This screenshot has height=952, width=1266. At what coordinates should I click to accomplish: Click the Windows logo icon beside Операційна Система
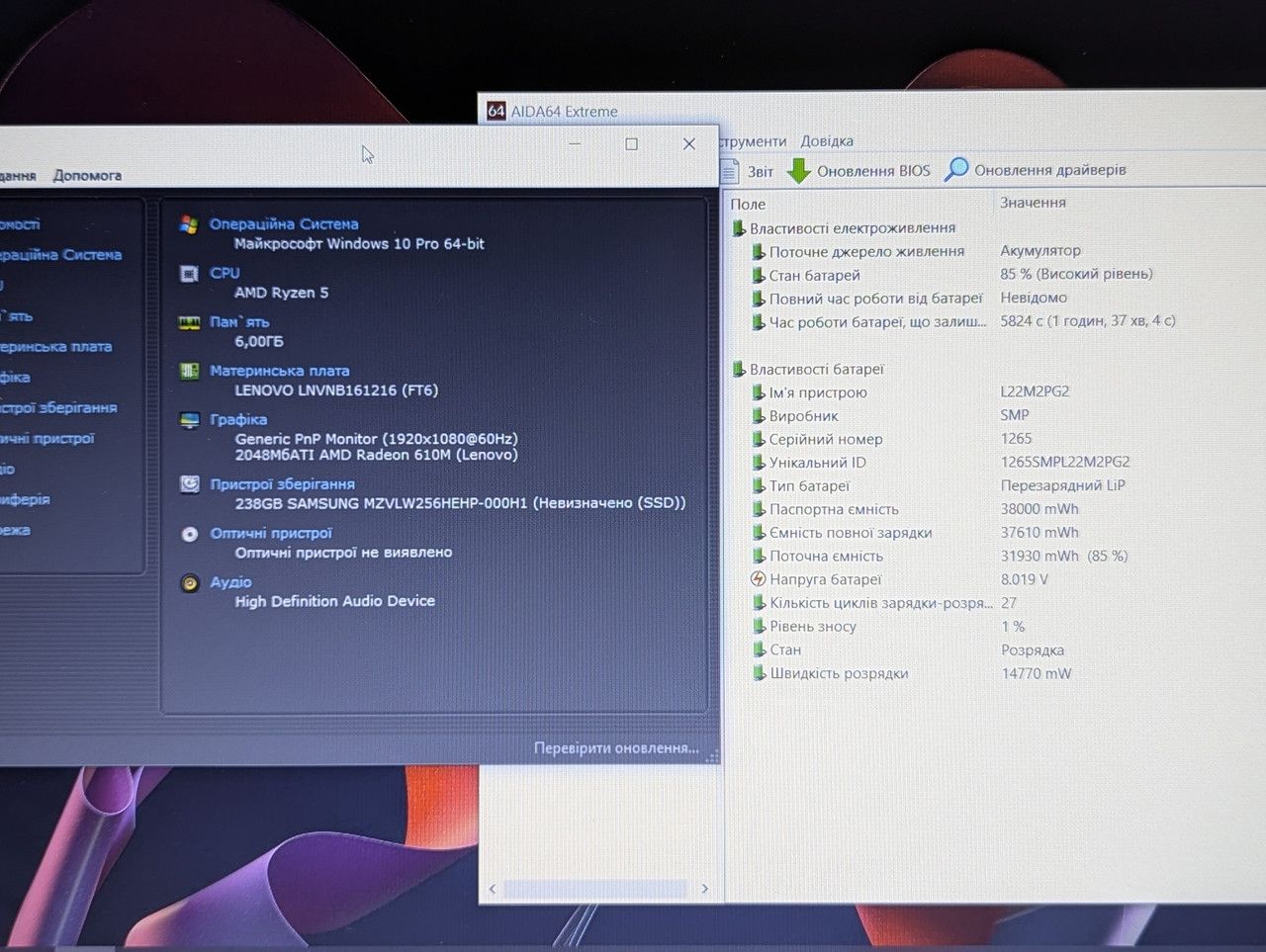tap(188, 224)
